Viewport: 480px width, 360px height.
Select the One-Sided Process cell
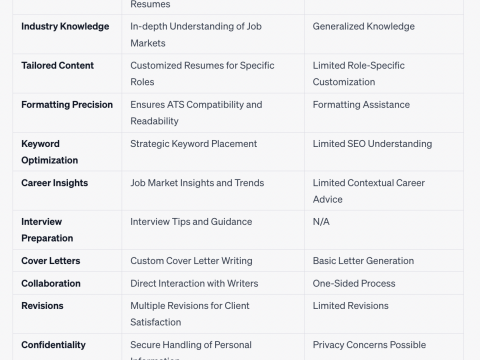point(354,283)
